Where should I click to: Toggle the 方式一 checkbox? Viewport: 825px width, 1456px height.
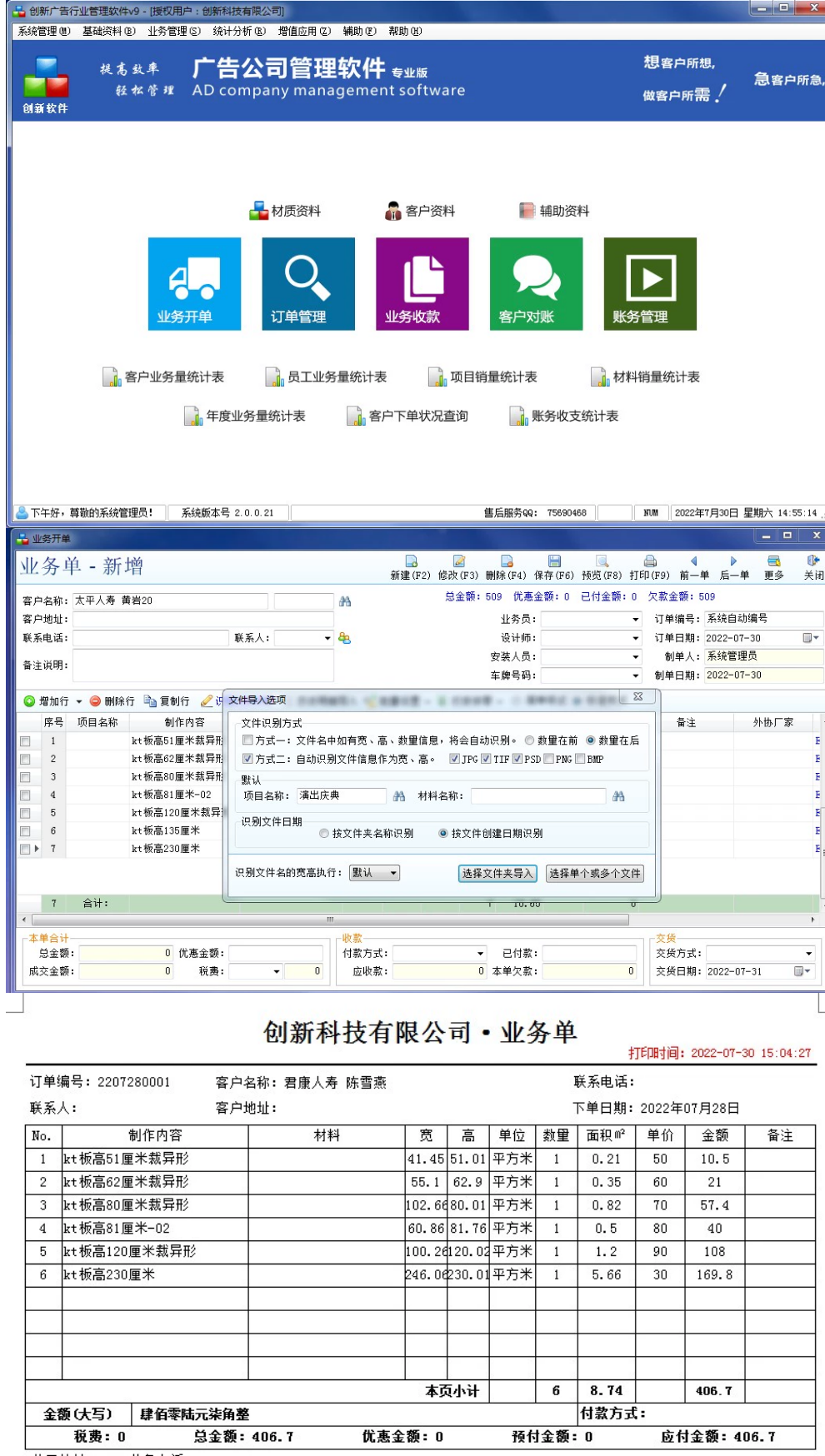[247, 740]
